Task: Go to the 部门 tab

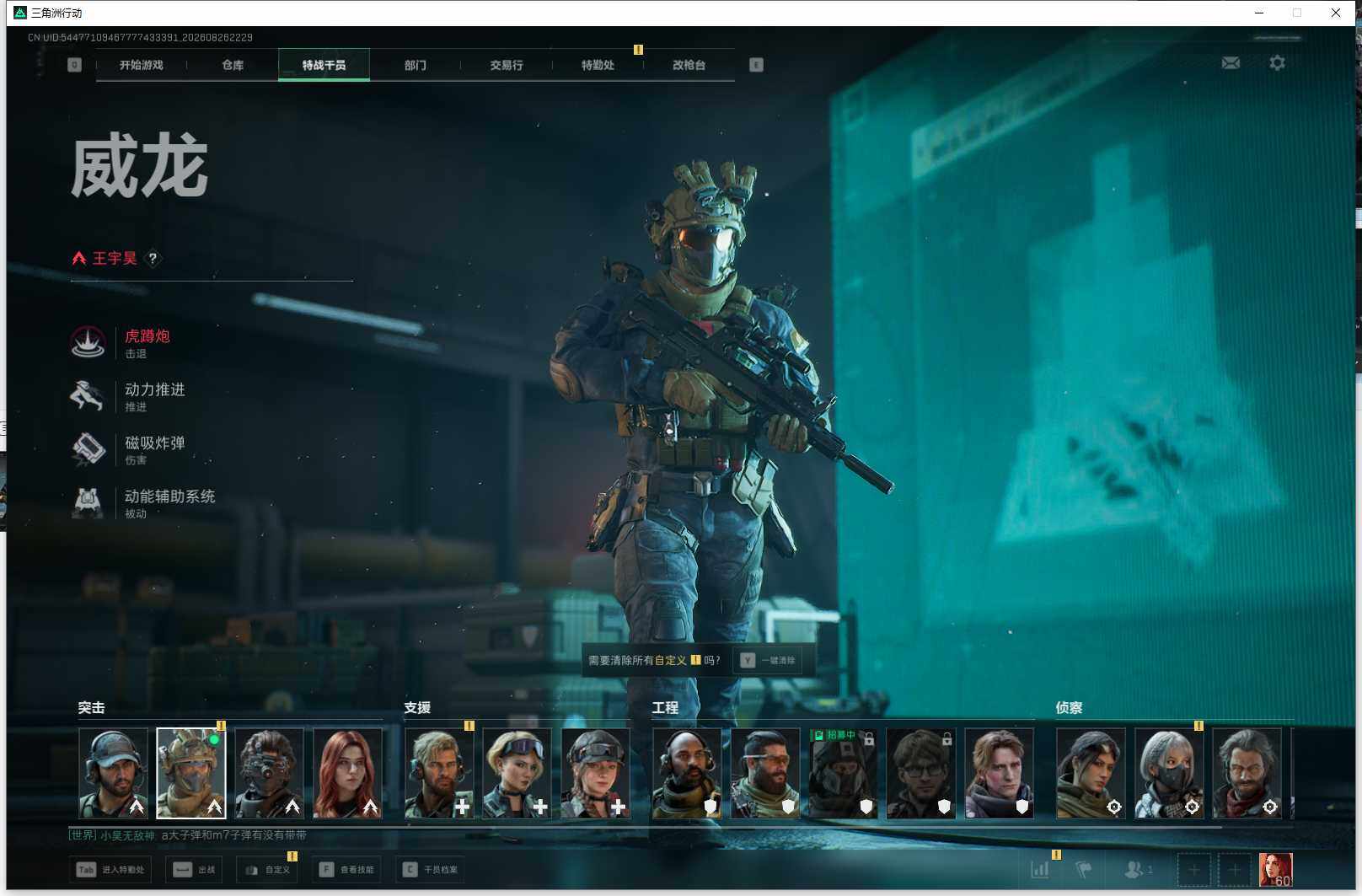Action: [x=415, y=65]
